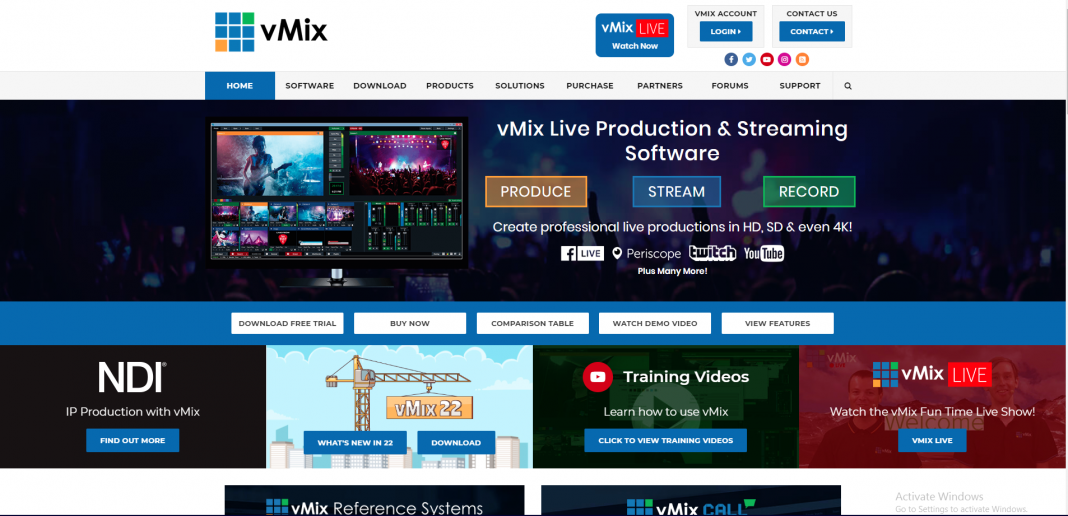The image size is (1068, 516).
Task: Open the DOWNLOAD menu item
Action: pos(379,86)
